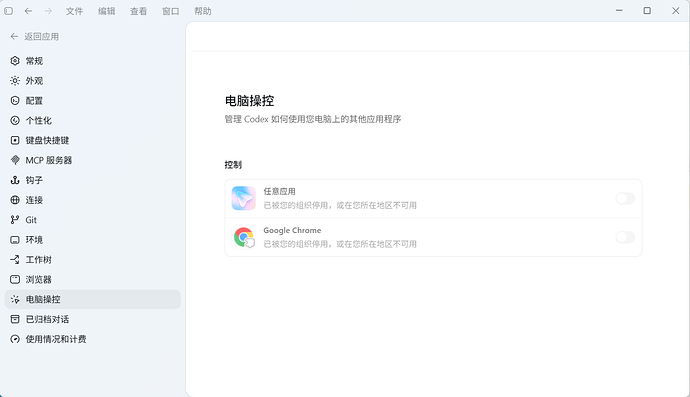Click the 外观 sun icon
Viewport: 690px width, 397px height.
click(15, 81)
